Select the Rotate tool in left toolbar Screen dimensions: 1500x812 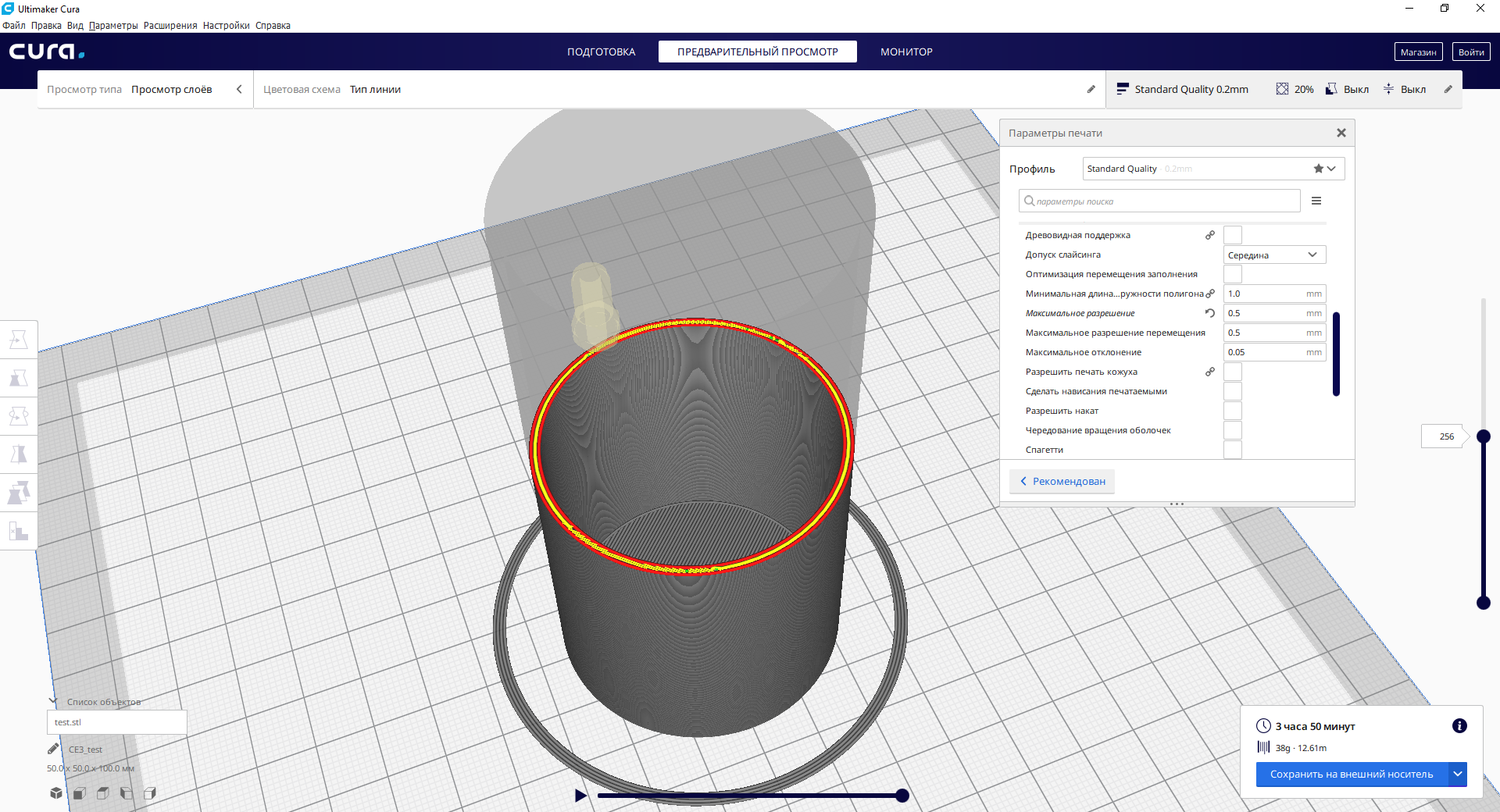click(x=19, y=416)
